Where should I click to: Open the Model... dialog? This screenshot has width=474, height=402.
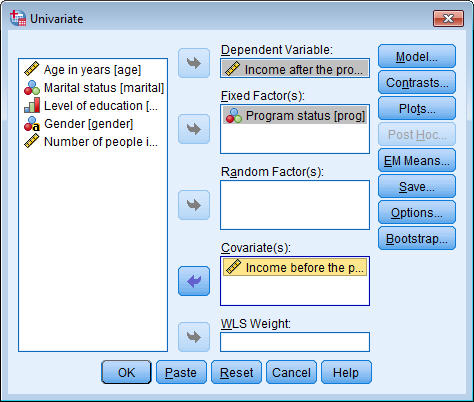tap(417, 57)
